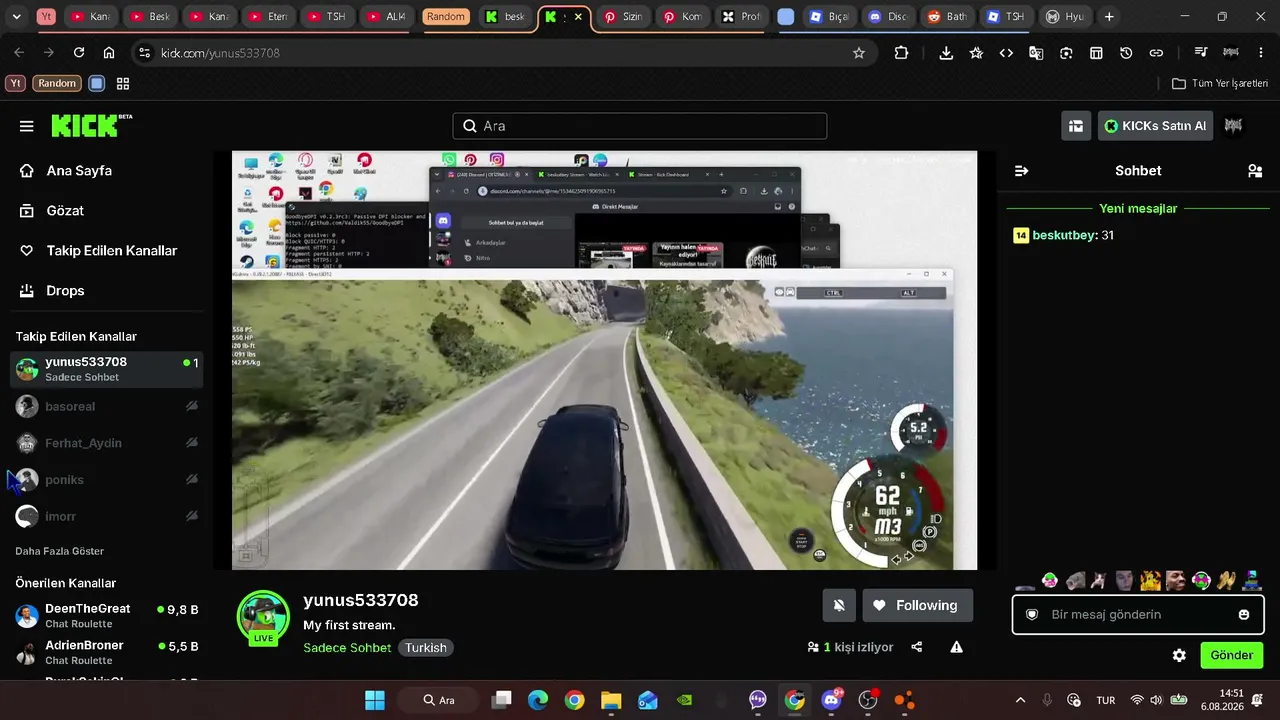
Task: Open OBS Studio from the taskbar
Action: tap(868, 700)
